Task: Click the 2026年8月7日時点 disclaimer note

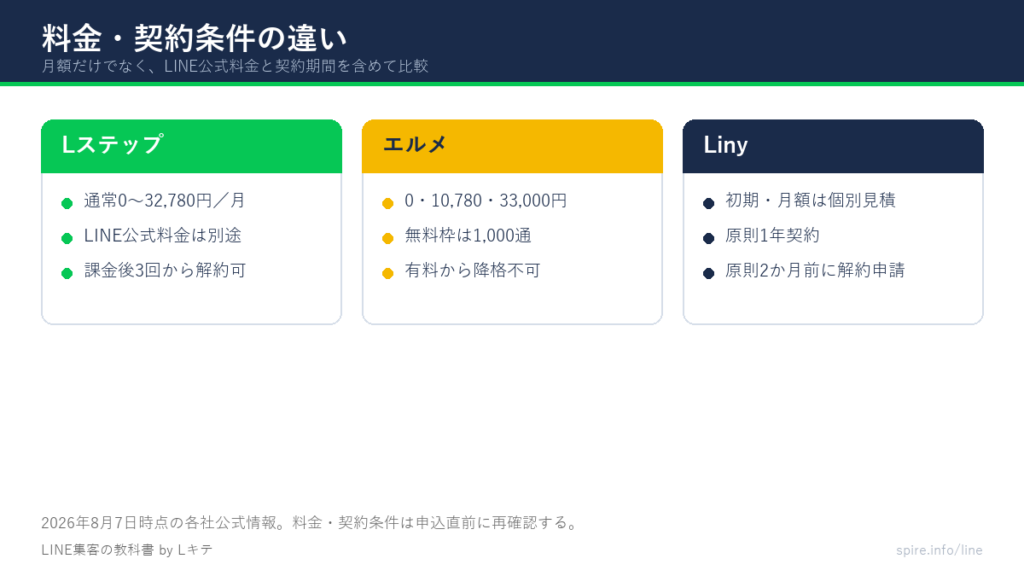Action: (310, 522)
